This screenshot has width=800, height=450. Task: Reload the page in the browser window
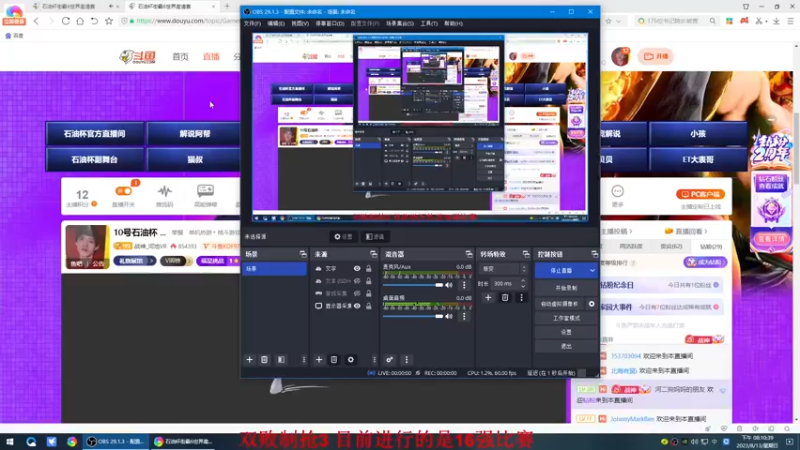[x=65, y=21]
